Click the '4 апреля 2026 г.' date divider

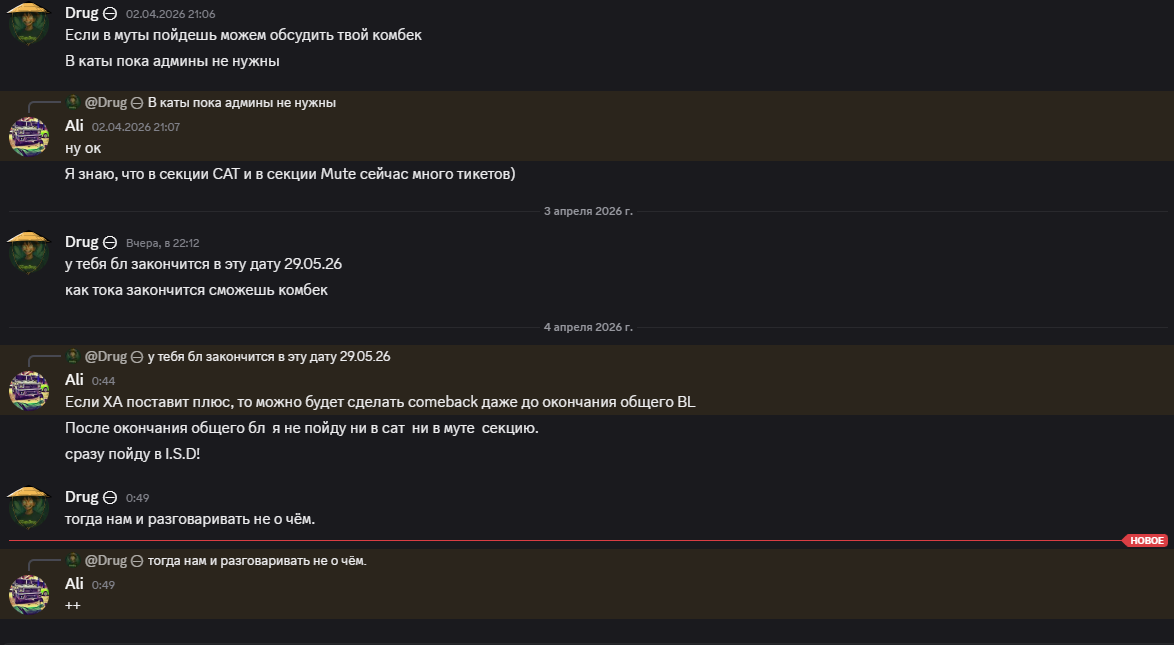point(588,327)
